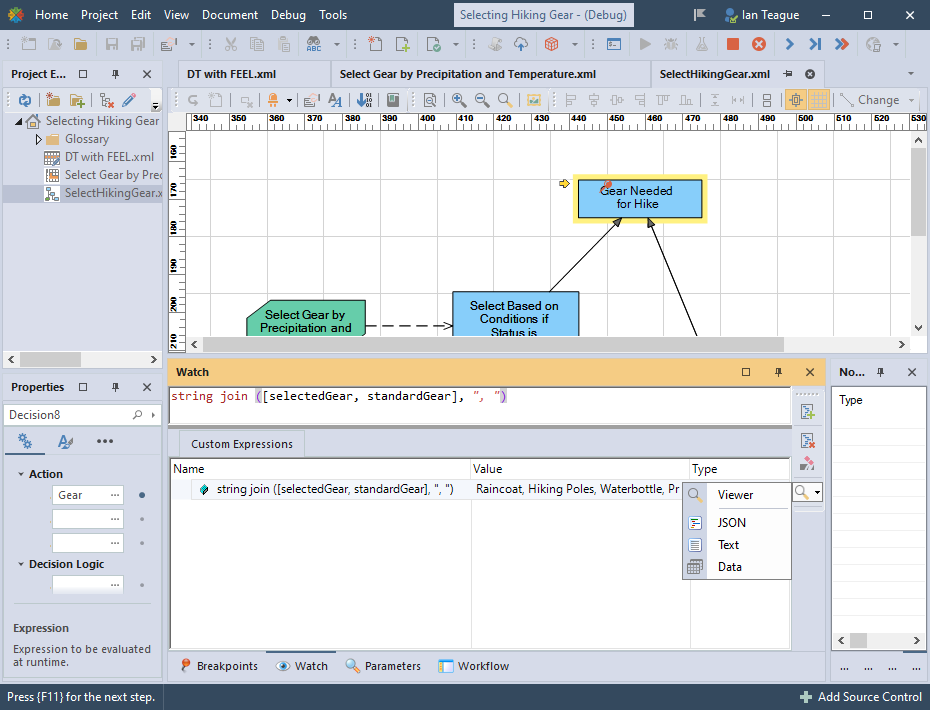
Task: Click the Ian Teague user button
Action: click(762, 15)
